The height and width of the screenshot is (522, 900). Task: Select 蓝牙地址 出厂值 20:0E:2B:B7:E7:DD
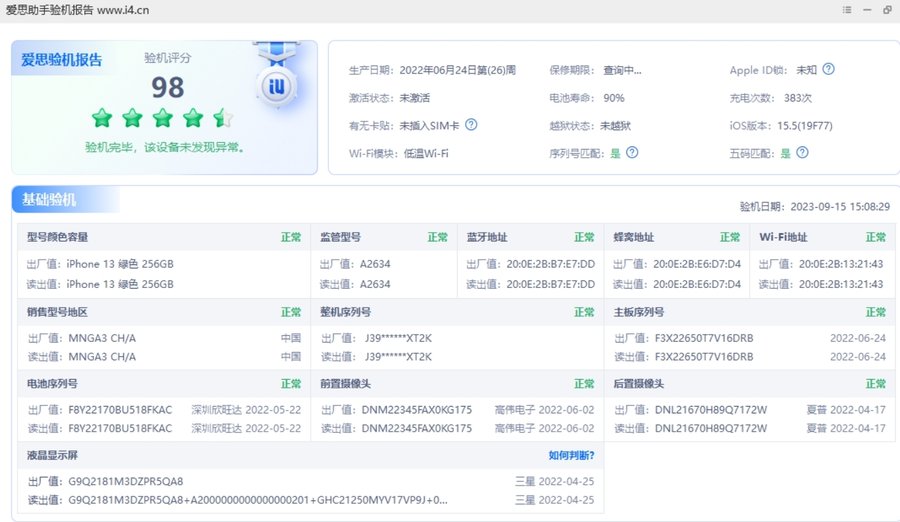coord(550,264)
